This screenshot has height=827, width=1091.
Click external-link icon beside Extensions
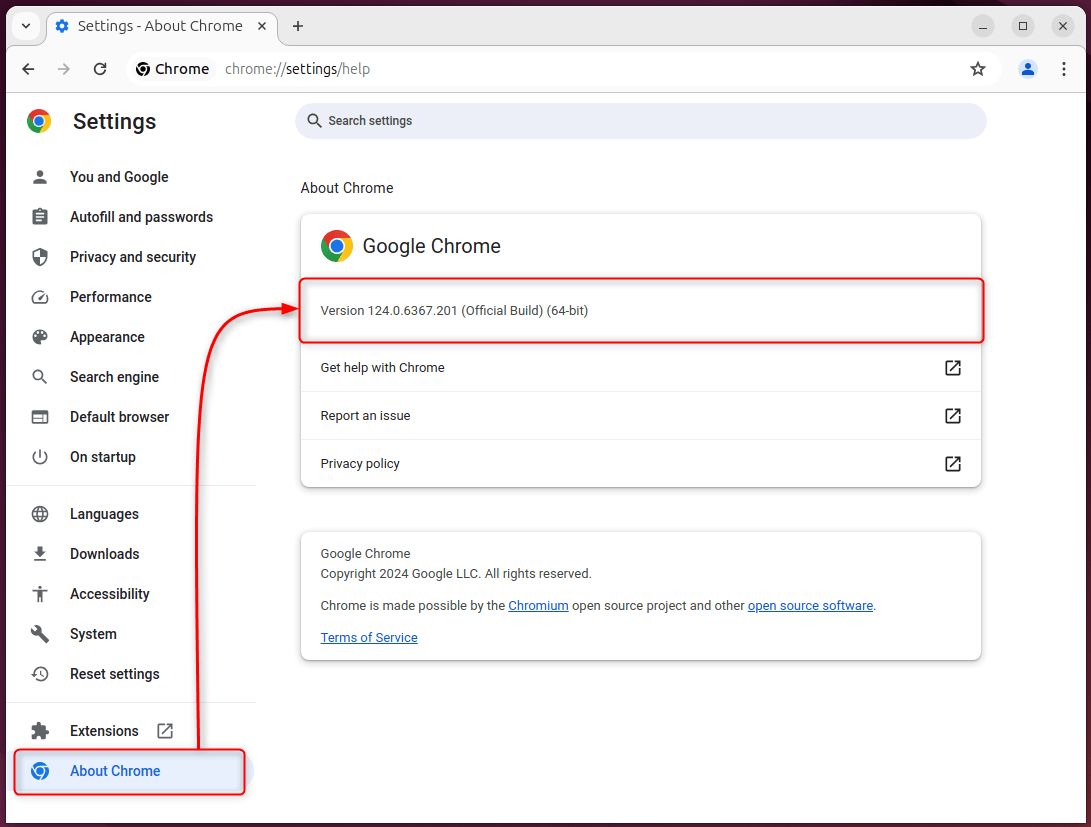(165, 731)
